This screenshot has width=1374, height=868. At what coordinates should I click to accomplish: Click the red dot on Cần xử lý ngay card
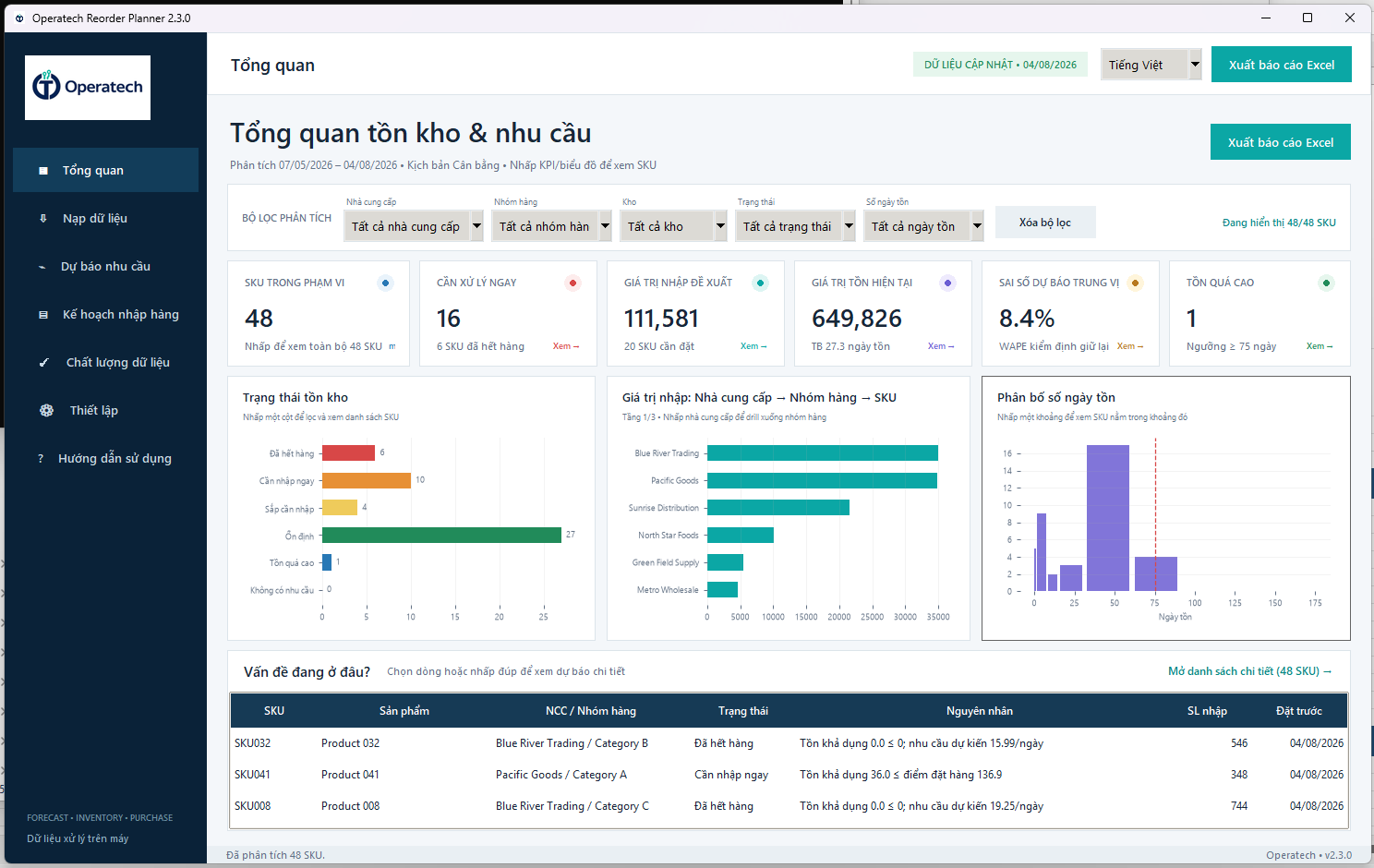coord(572,283)
